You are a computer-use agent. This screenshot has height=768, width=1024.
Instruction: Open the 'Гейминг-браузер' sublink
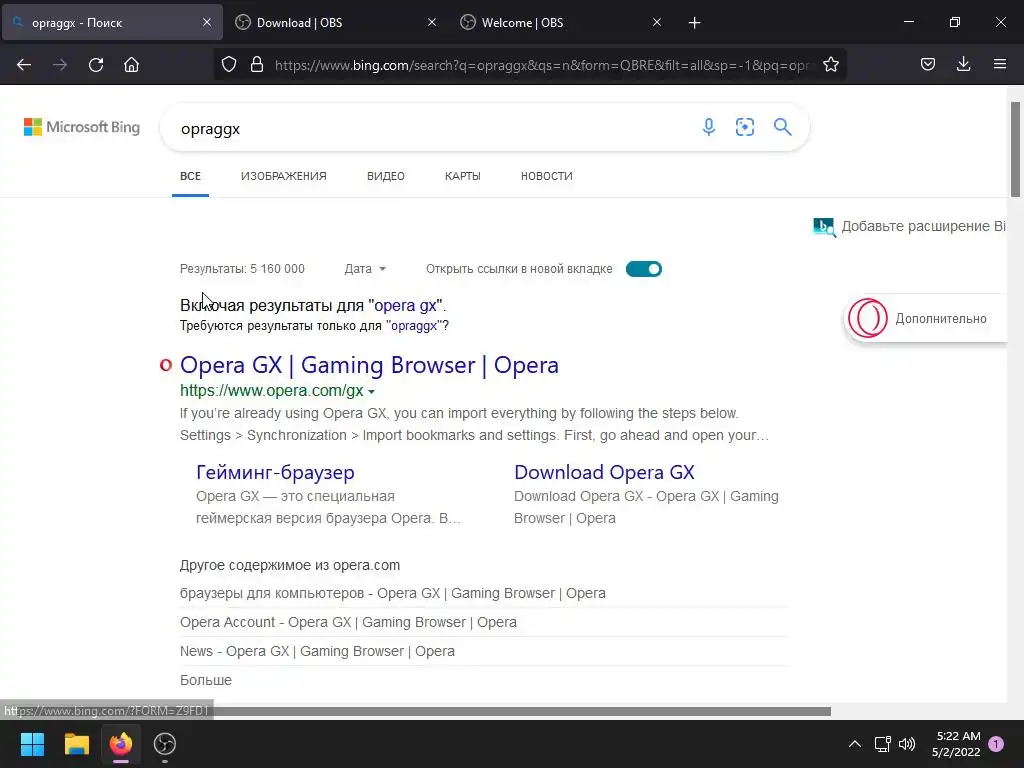tap(275, 472)
